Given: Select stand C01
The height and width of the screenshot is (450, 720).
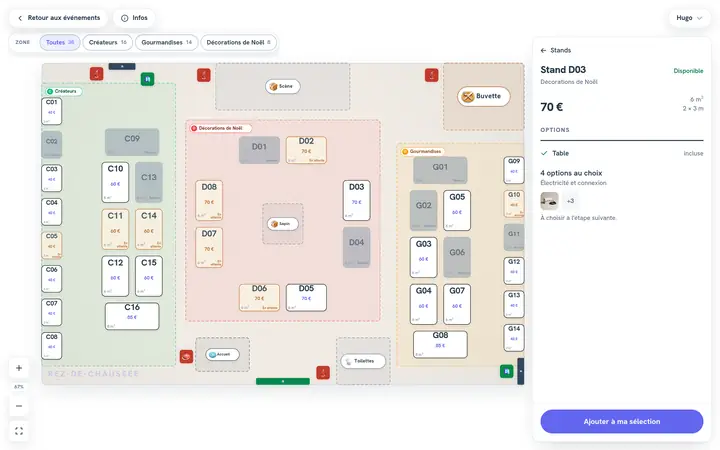Looking at the screenshot, I should pyautogui.click(x=51, y=111).
